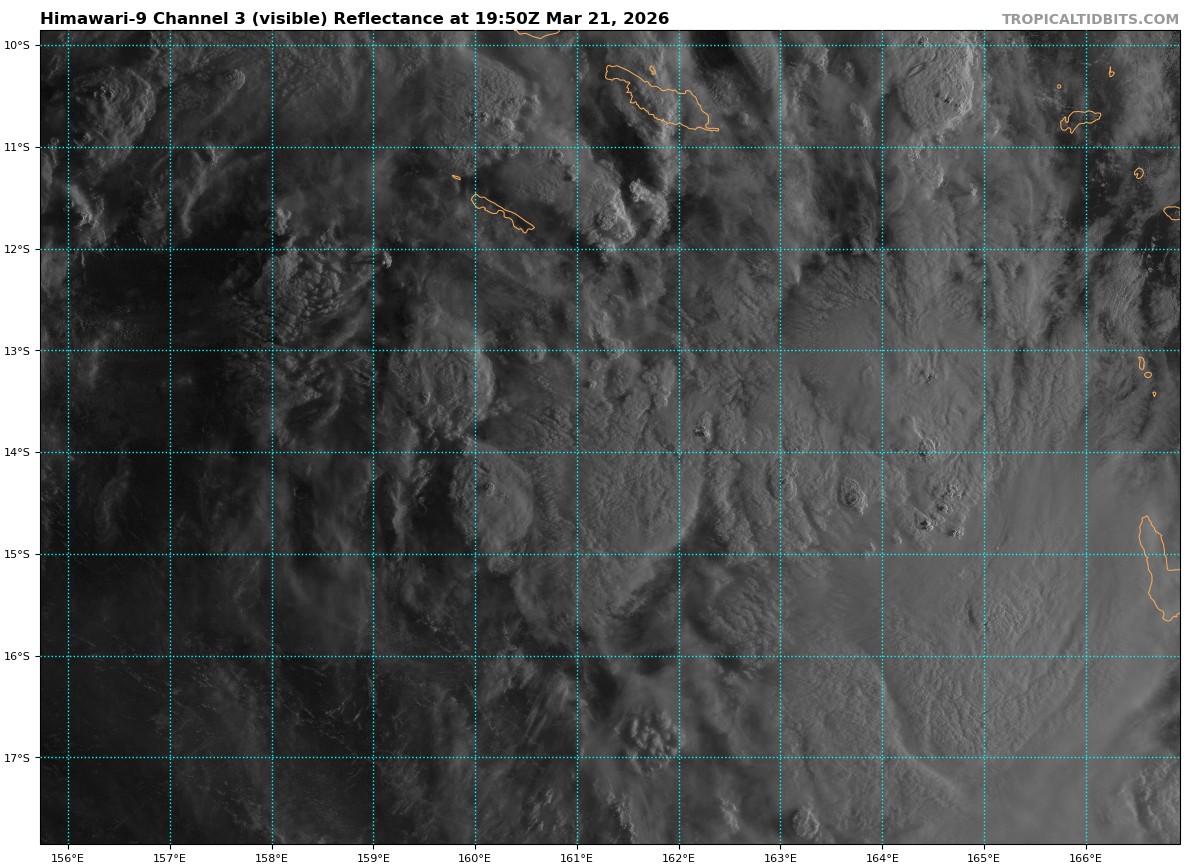Image resolution: width=1200 pixels, height=867 pixels.
Task: Click the tiny island outline near 159.8°E, 11.3°S
Action: coord(456,177)
